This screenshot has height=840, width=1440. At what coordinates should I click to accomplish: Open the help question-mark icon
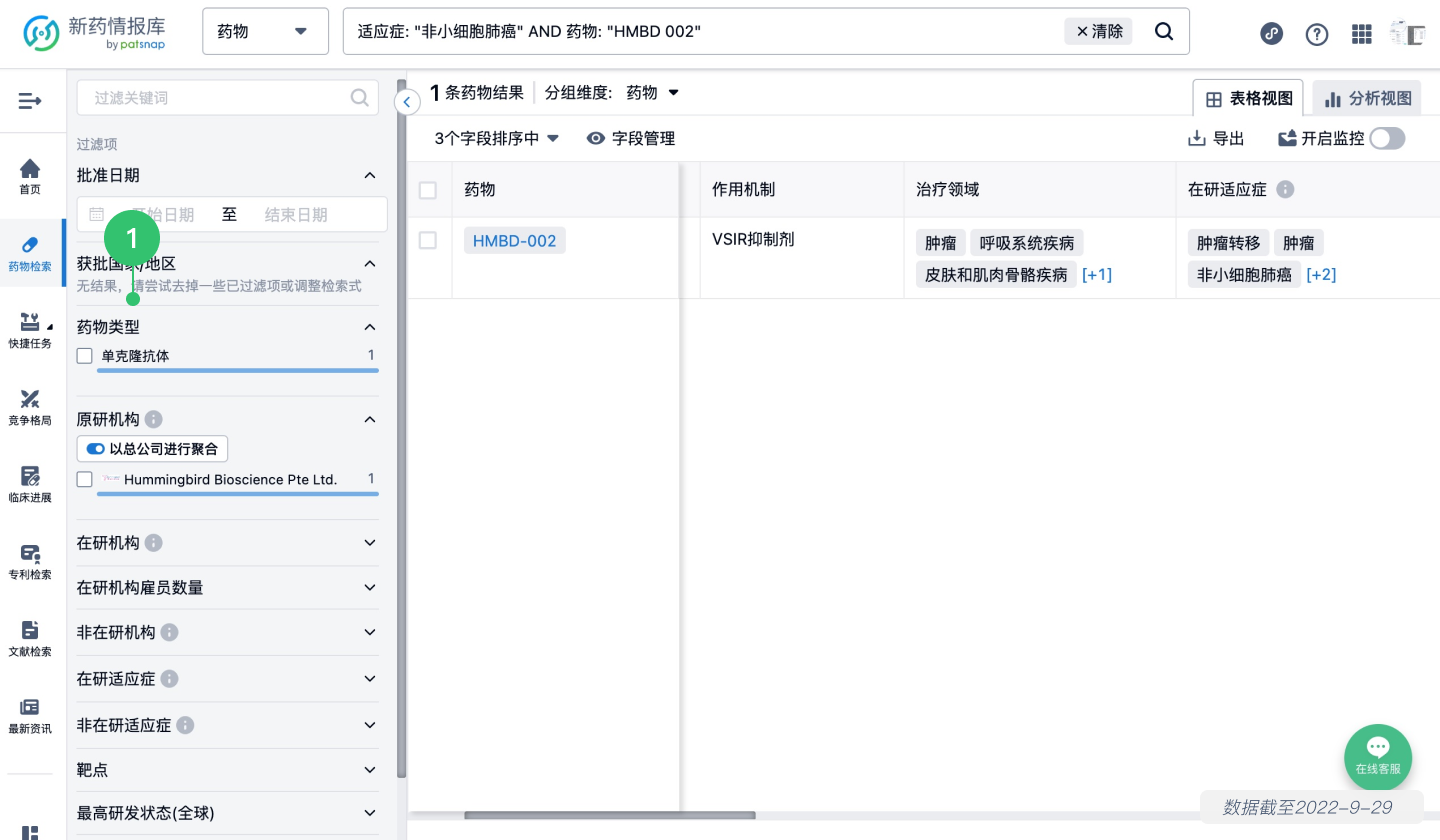(x=1317, y=34)
